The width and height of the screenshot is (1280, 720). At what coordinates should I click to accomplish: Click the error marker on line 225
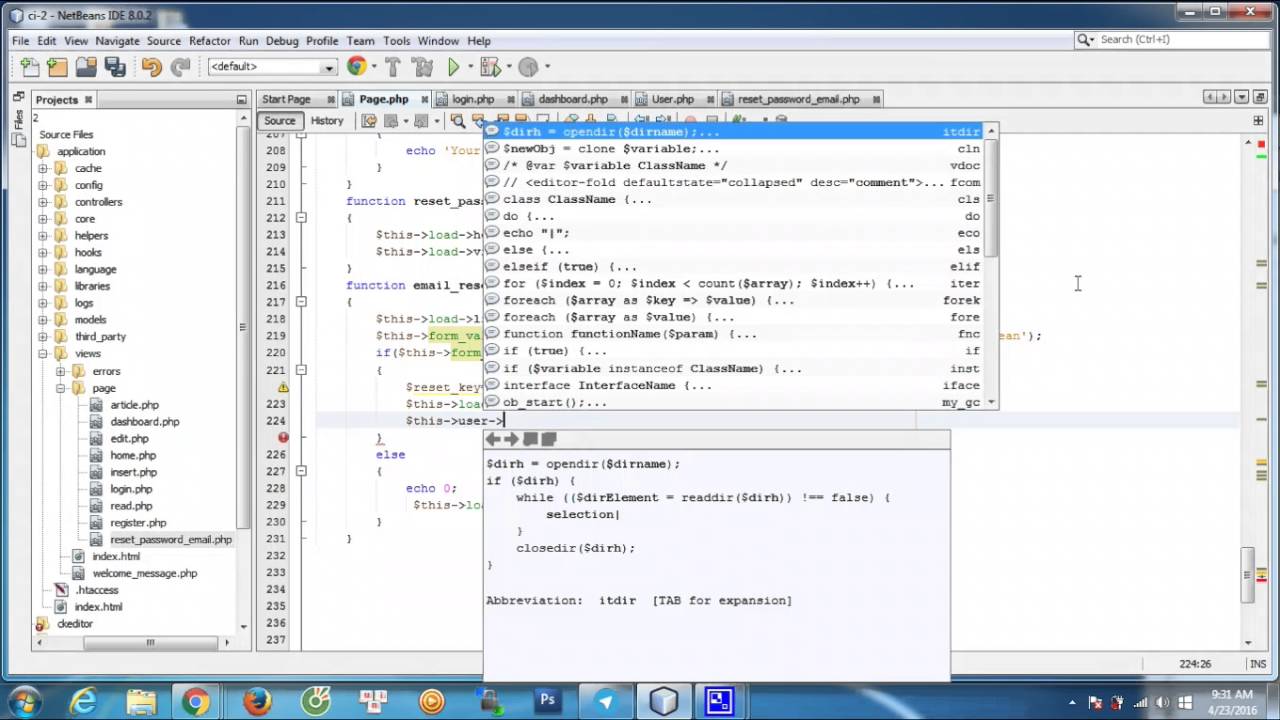[283, 437]
